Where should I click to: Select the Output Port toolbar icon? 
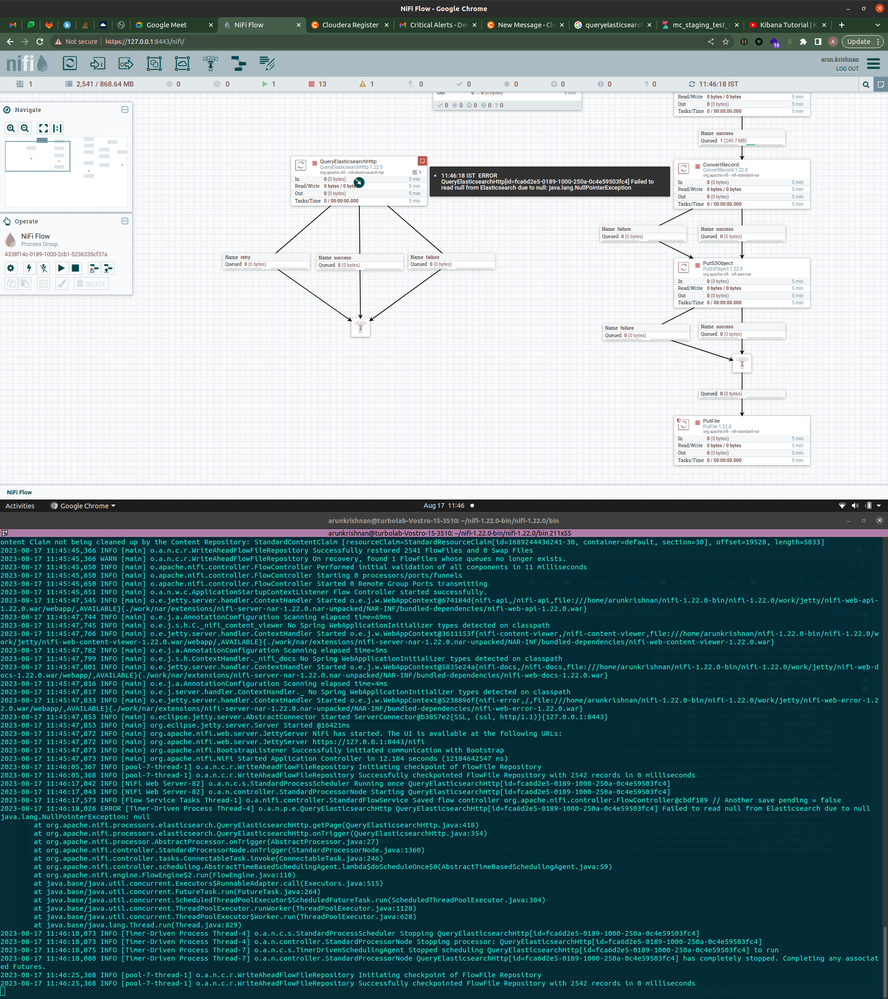(125, 63)
